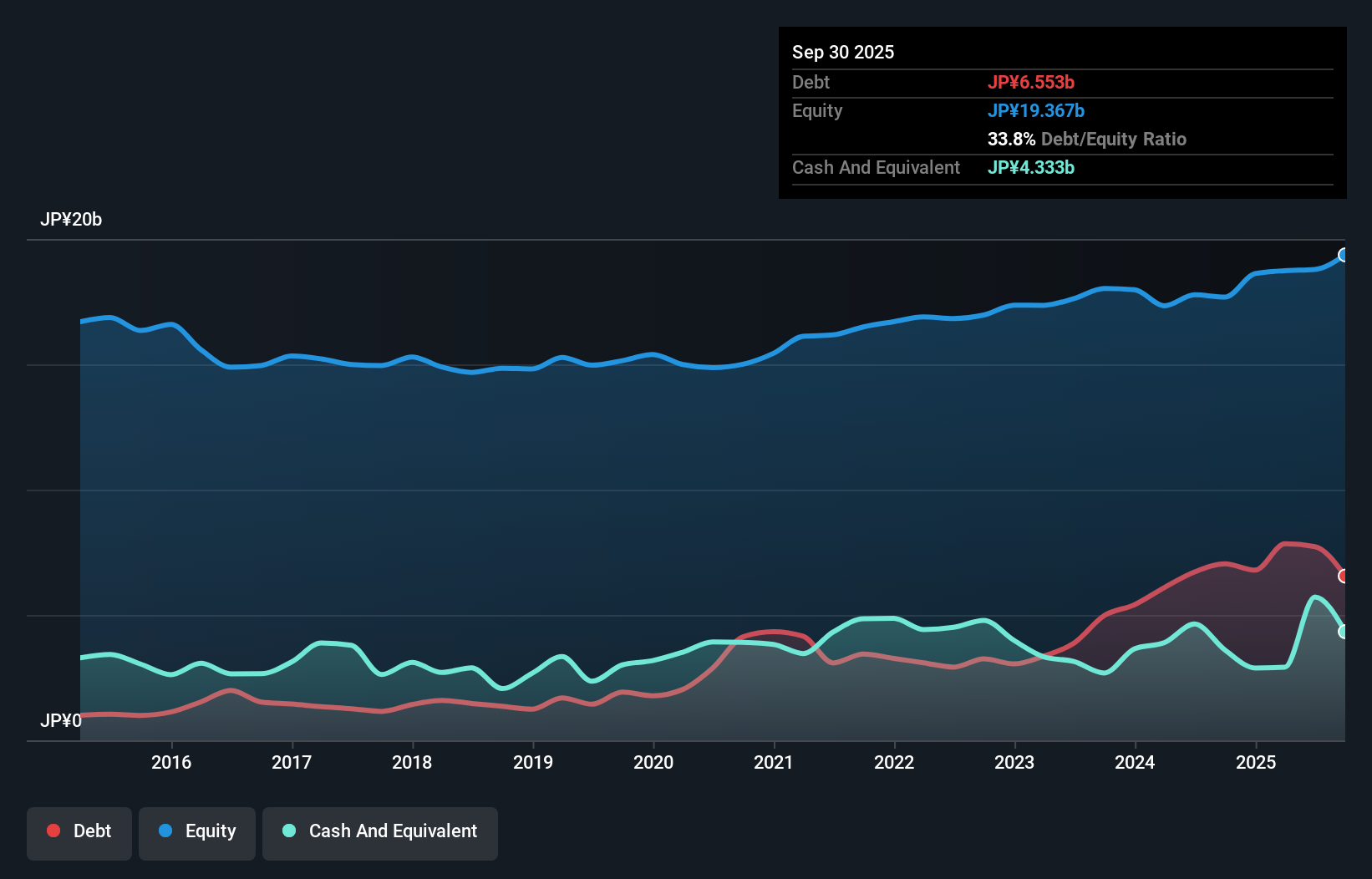Click the red Debt endpoint marker

pos(1344,576)
